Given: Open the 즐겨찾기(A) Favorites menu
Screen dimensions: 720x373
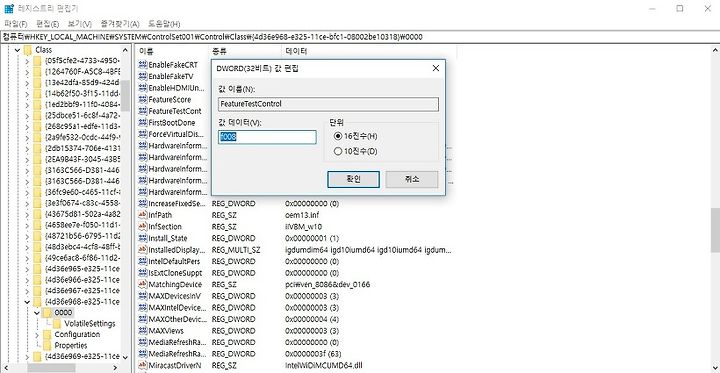Looking at the screenshot, I should (120, 24).
